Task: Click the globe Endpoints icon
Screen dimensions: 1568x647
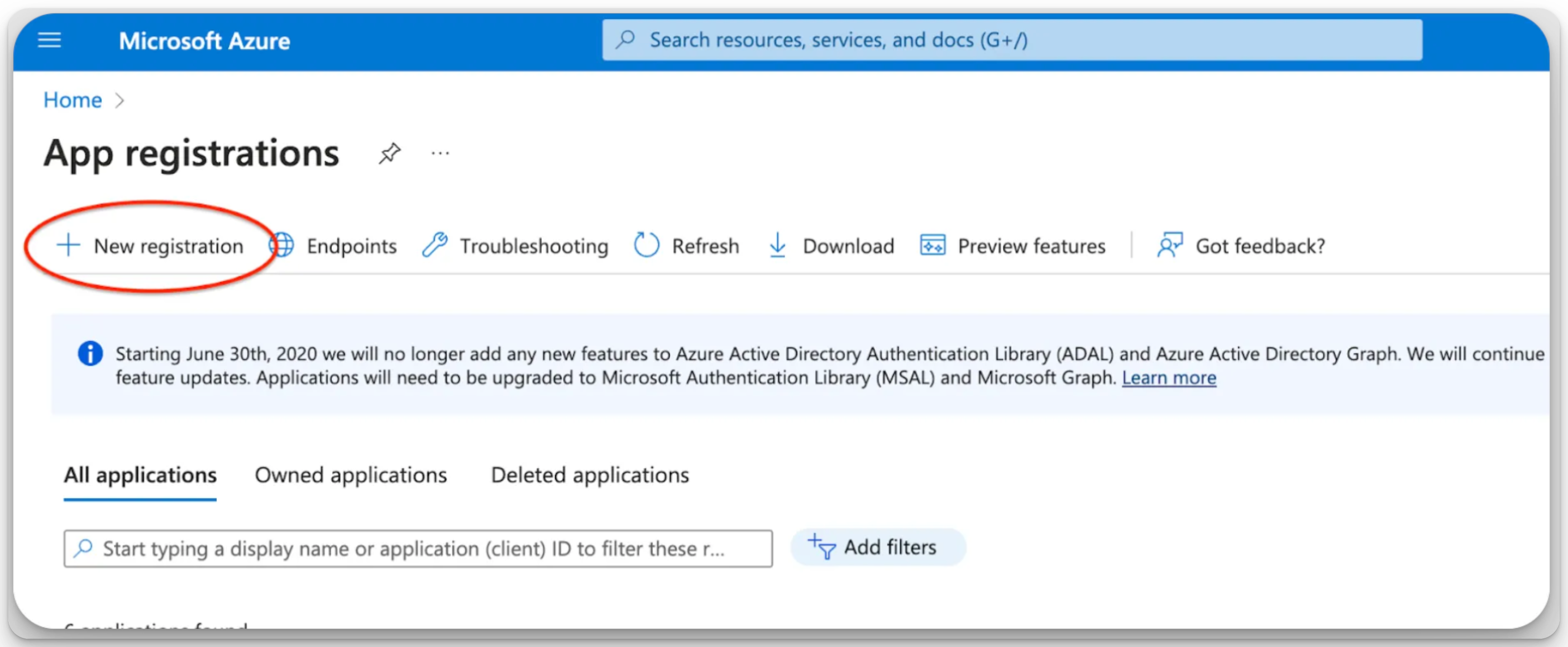Action: (x=282, y=245)
